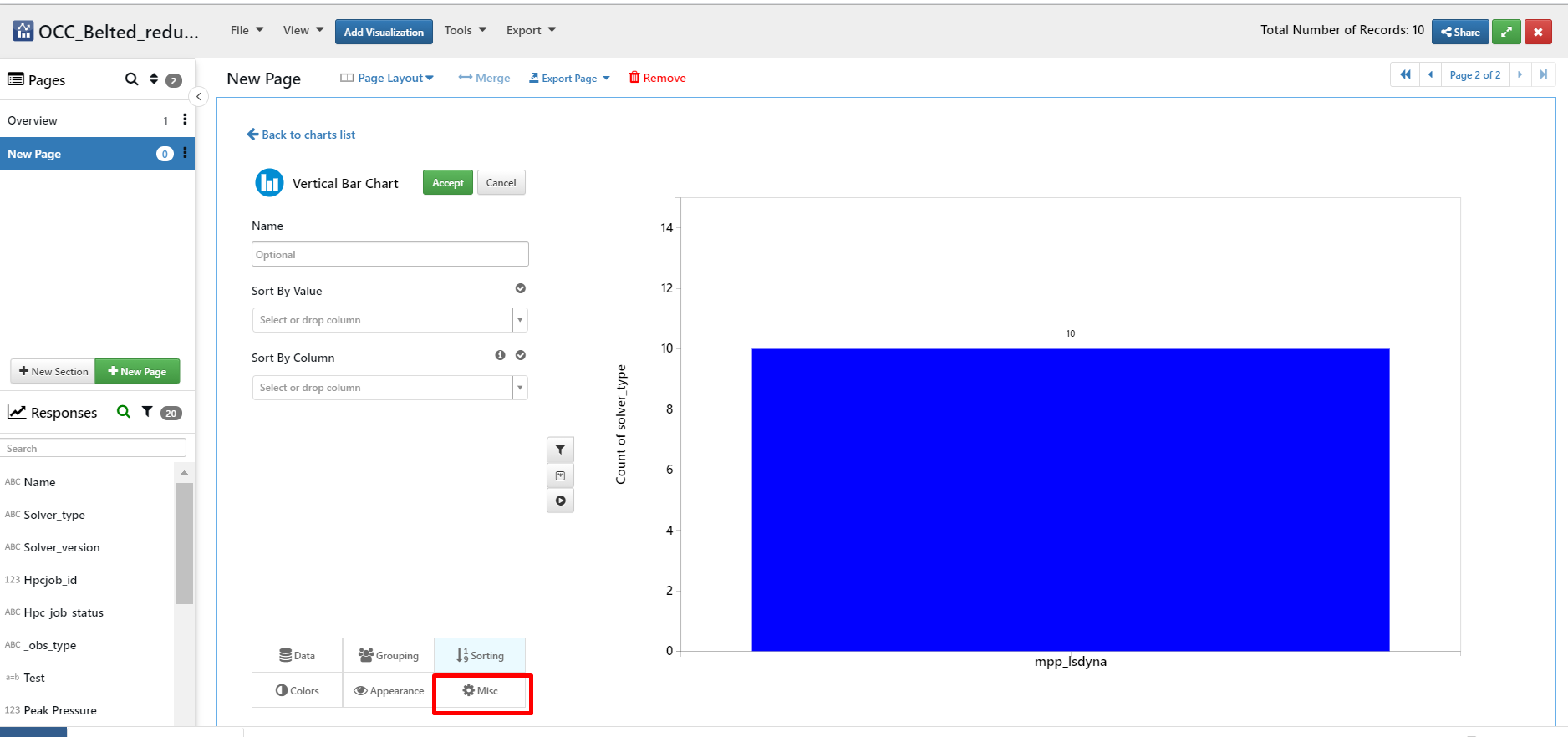This screenshot has width=1568, height=737.
Task: Click the pages sort arrows icon
Action: (x=154, y=79)
